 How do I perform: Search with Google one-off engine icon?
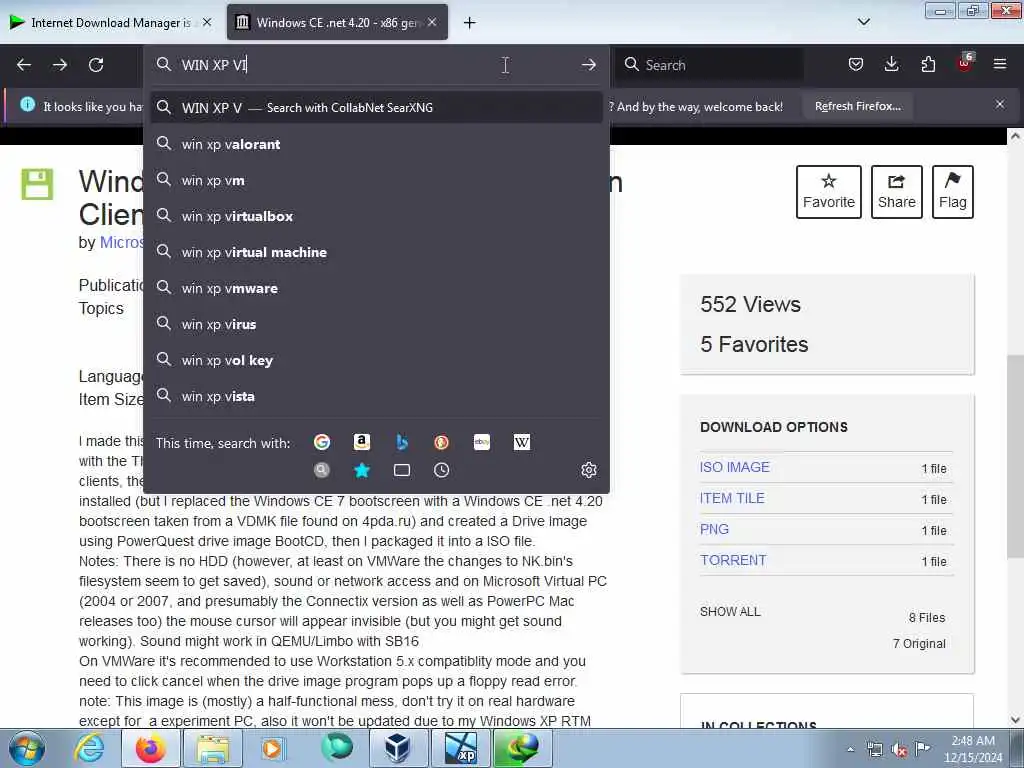321,442
